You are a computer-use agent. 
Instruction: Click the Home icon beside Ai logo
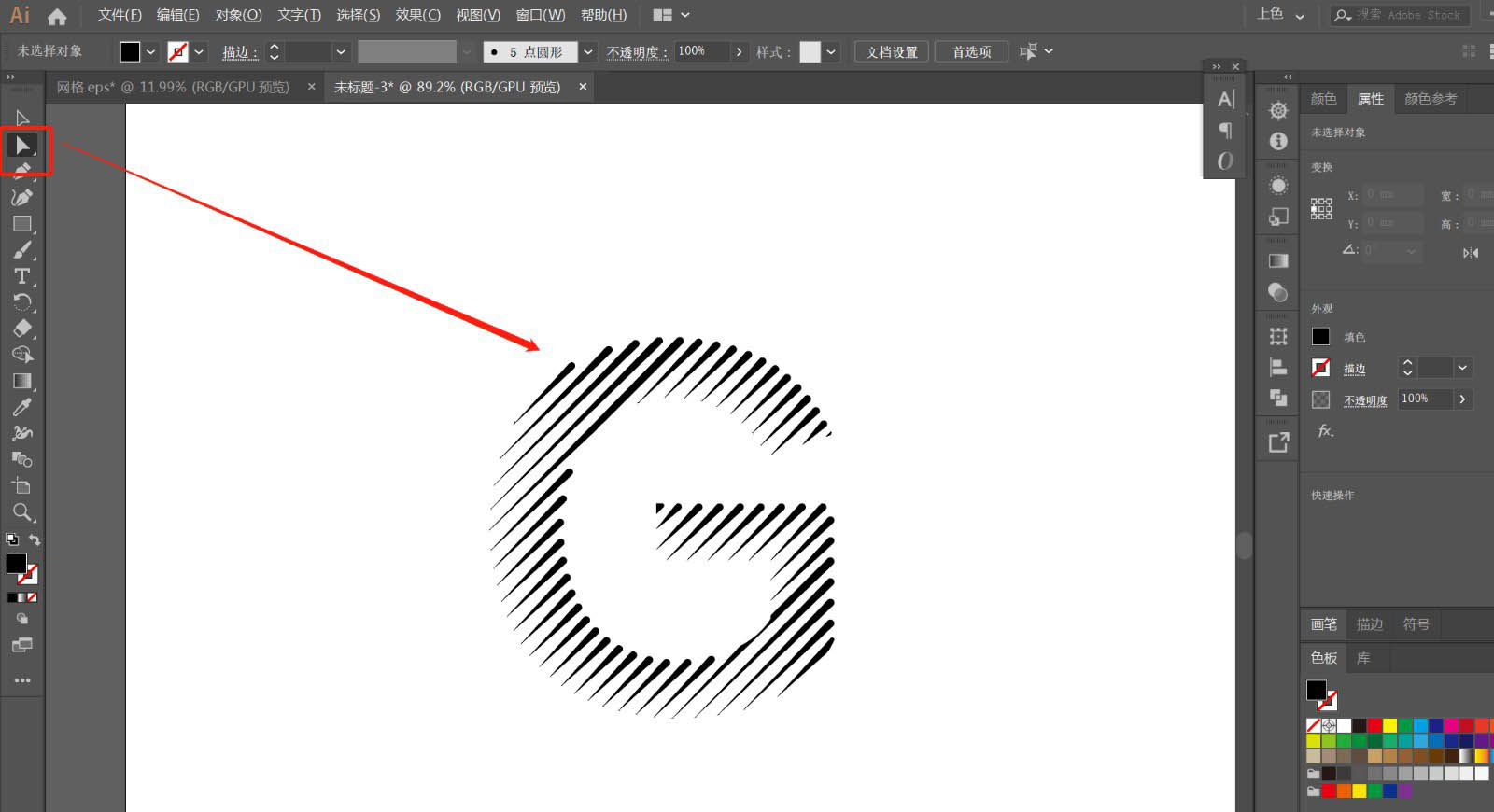(x=57, y=16)
